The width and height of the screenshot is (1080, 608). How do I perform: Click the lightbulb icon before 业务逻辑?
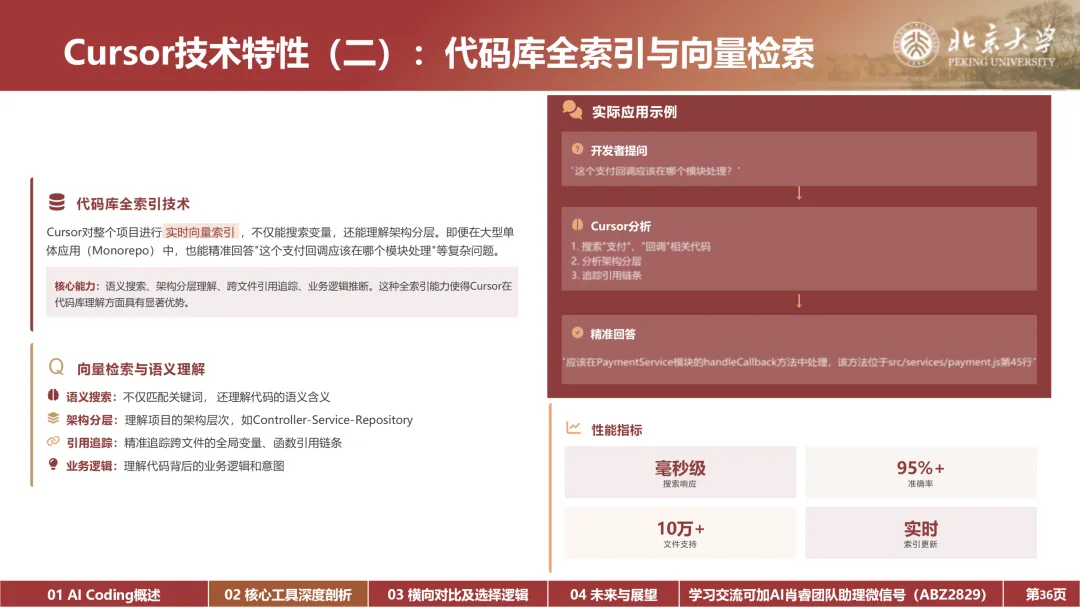pyautogui.click(x=53, y=464)
